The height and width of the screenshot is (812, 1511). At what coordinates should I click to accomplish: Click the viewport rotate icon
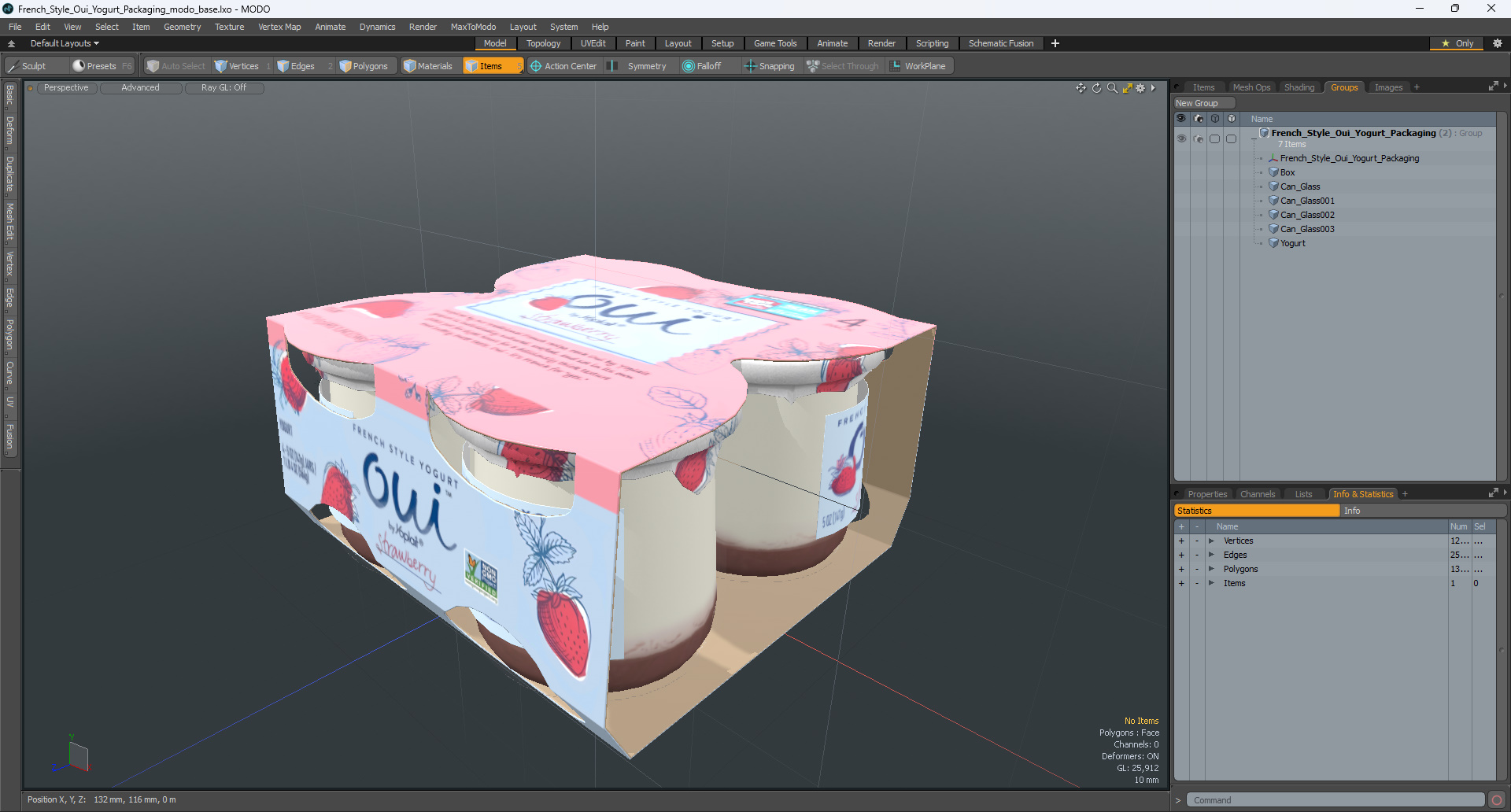tap(1097, 88)
